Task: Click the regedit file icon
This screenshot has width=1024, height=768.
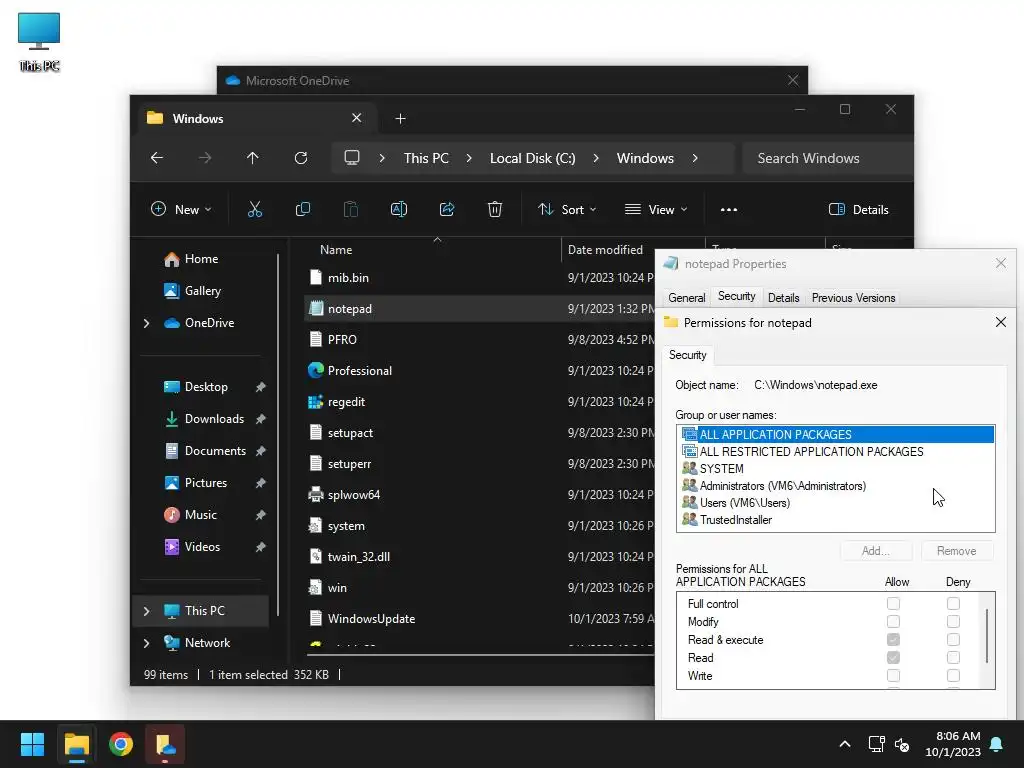Action: pos(315,402)
